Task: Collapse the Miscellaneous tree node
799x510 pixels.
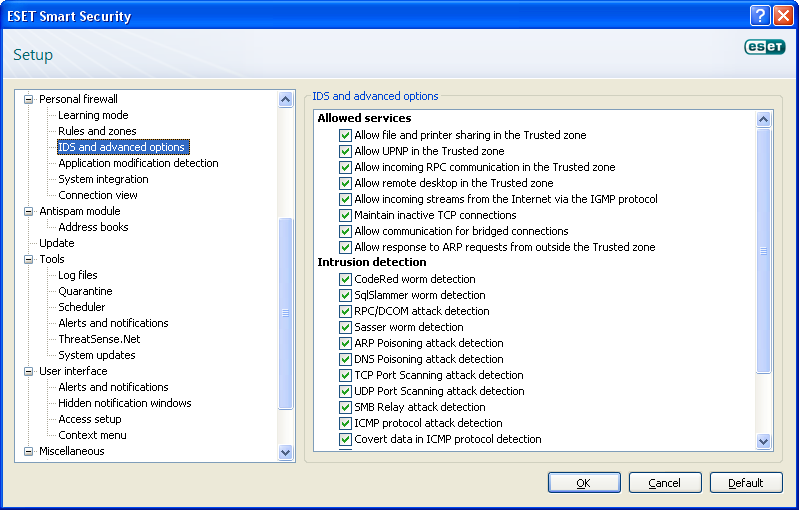Action: 29,451
